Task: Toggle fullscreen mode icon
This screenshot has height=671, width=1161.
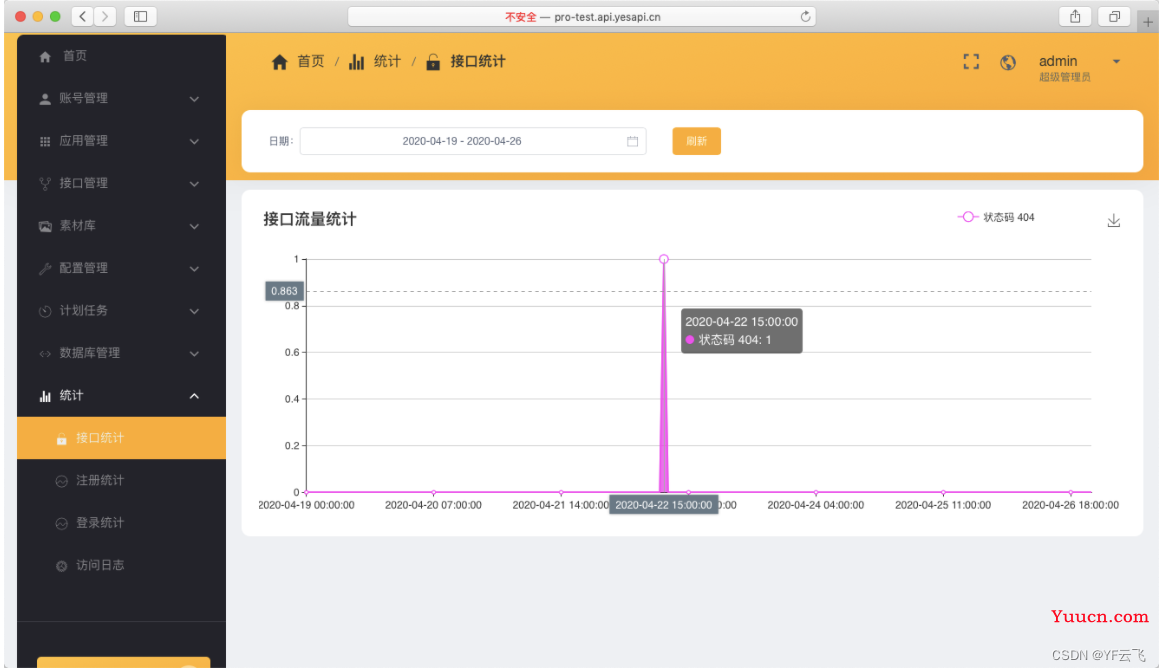Action: 971,62
